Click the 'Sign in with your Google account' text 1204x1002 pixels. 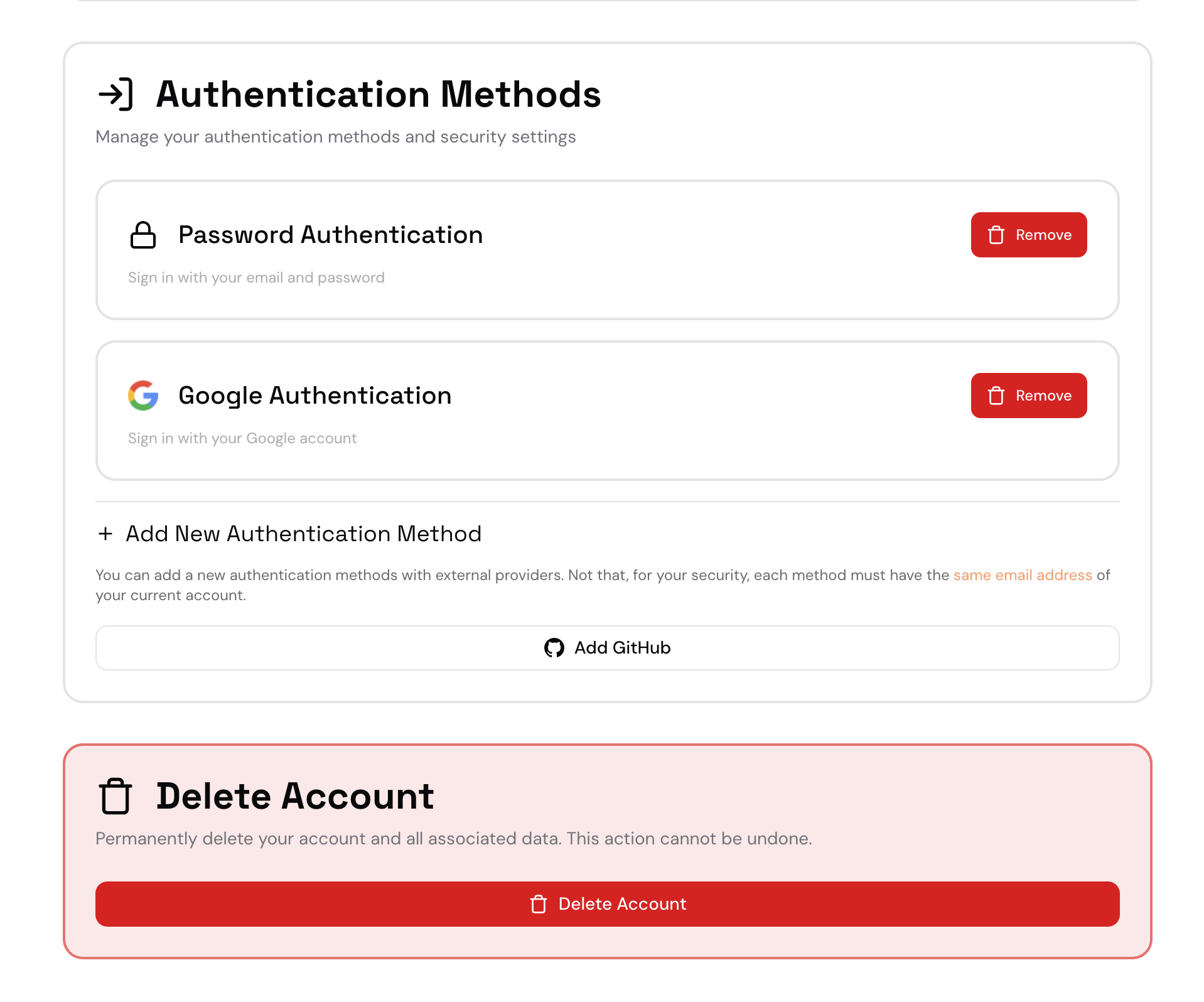point(242,438)
